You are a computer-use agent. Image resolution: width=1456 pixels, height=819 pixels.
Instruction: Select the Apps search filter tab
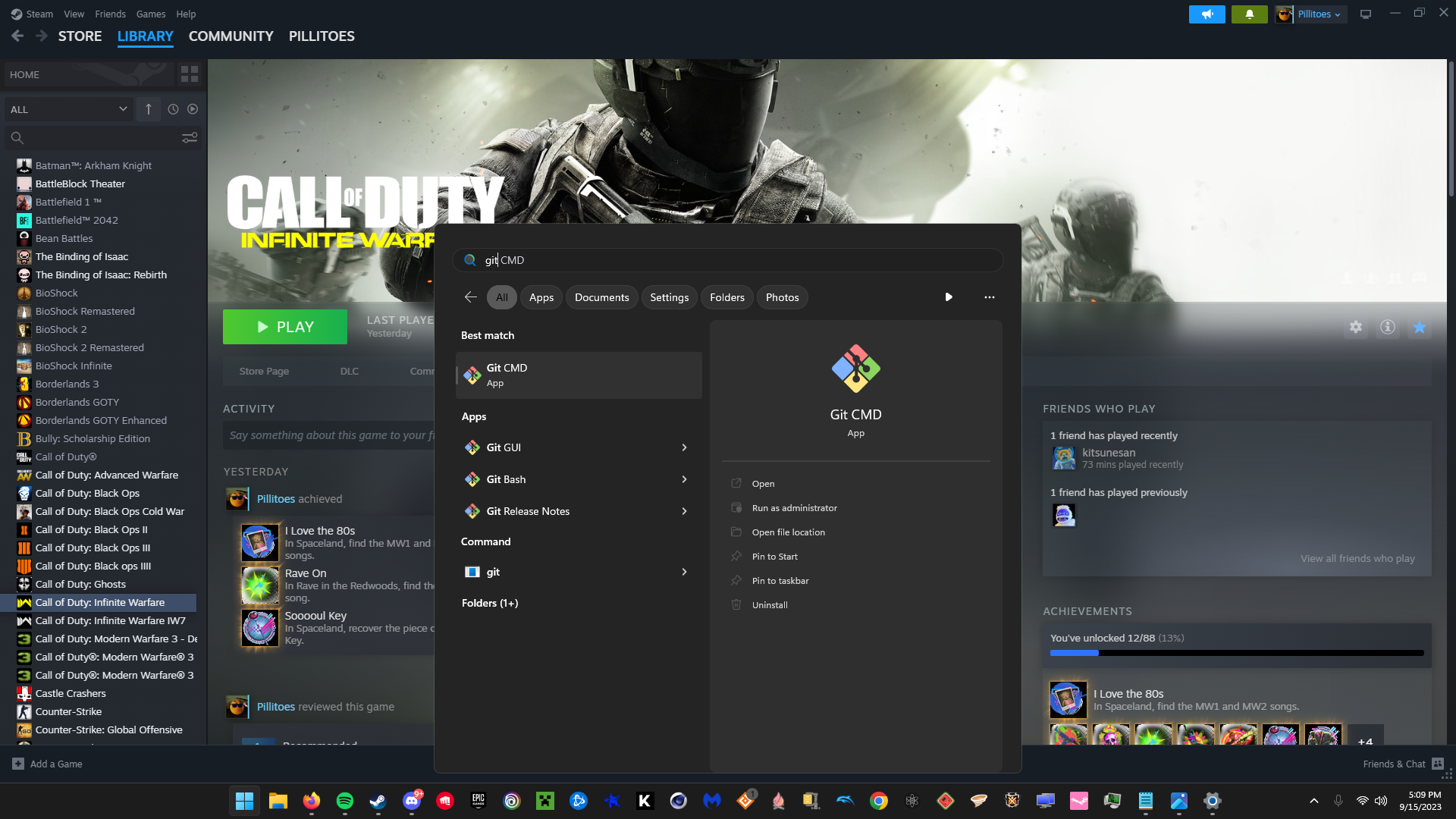click(541, 297)
